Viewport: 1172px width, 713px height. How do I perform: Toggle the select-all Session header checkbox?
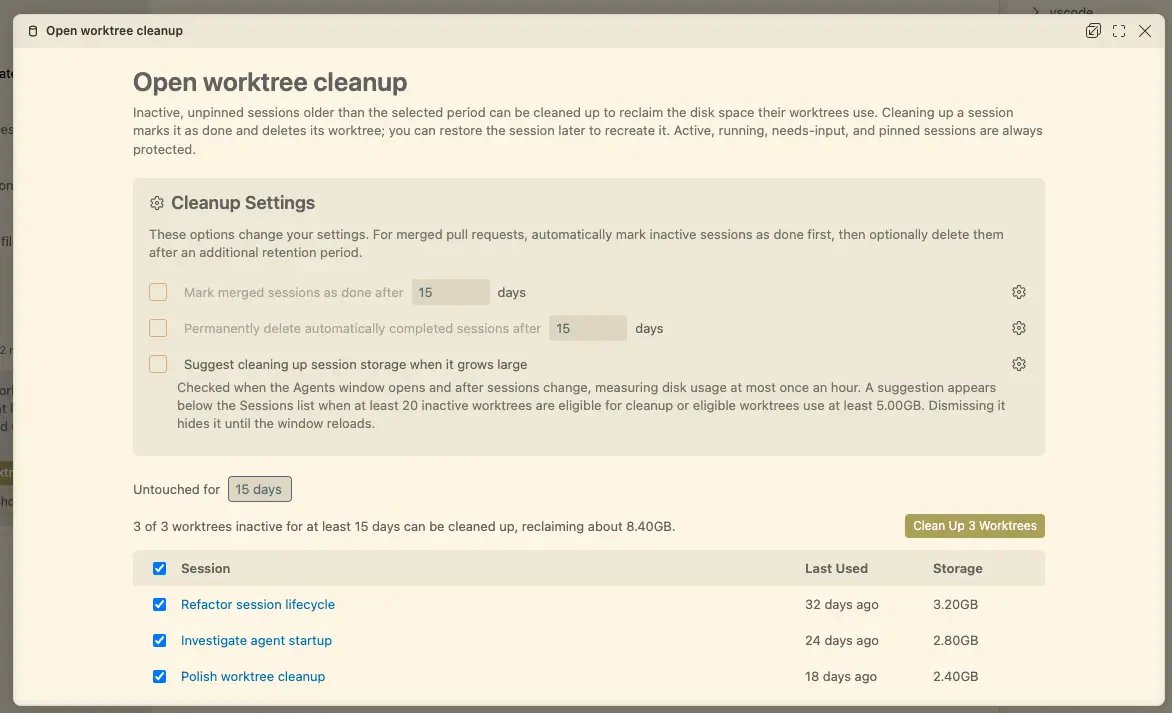click(159, 569)
